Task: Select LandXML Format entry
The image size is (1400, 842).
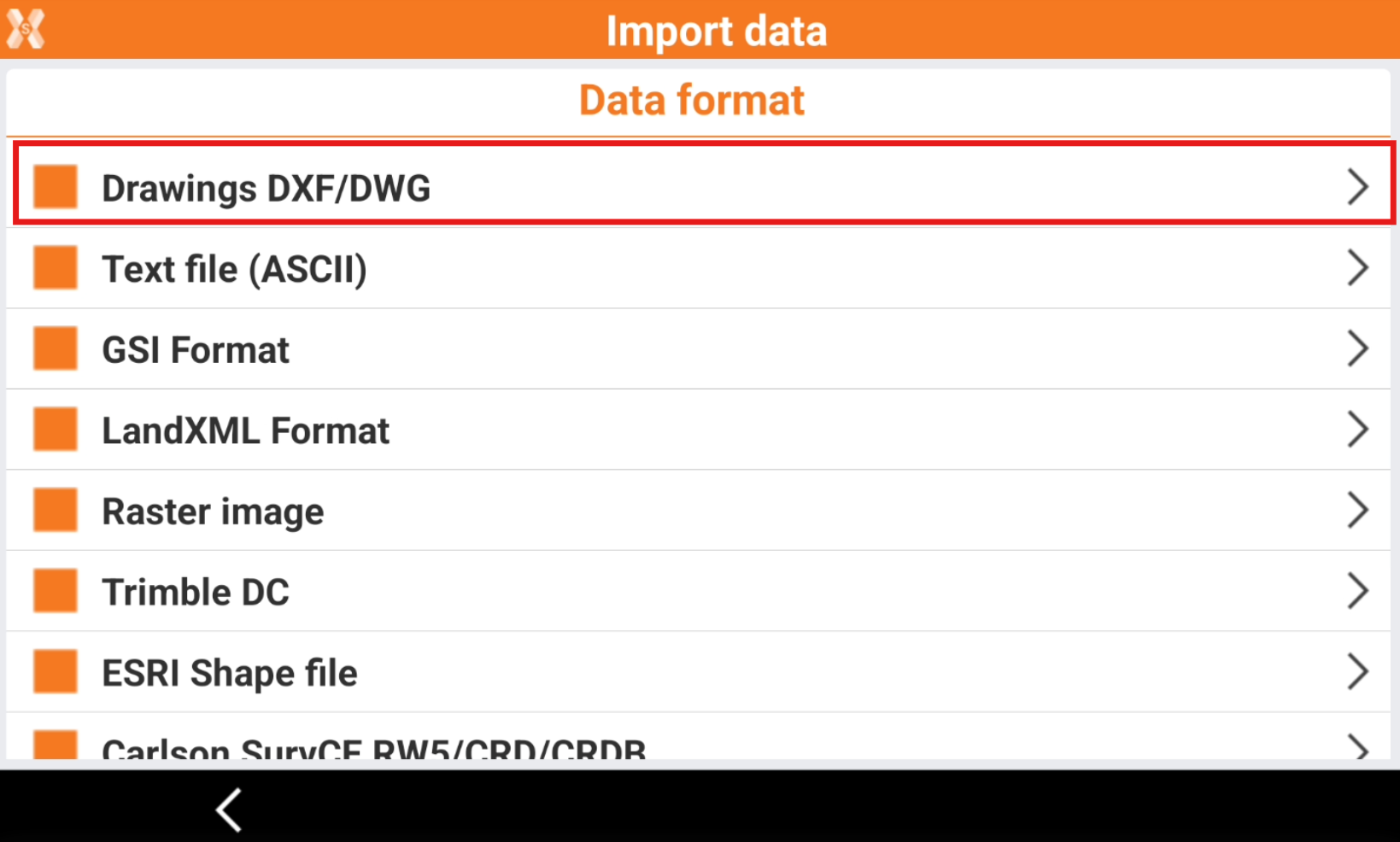Action: (245, 430)
